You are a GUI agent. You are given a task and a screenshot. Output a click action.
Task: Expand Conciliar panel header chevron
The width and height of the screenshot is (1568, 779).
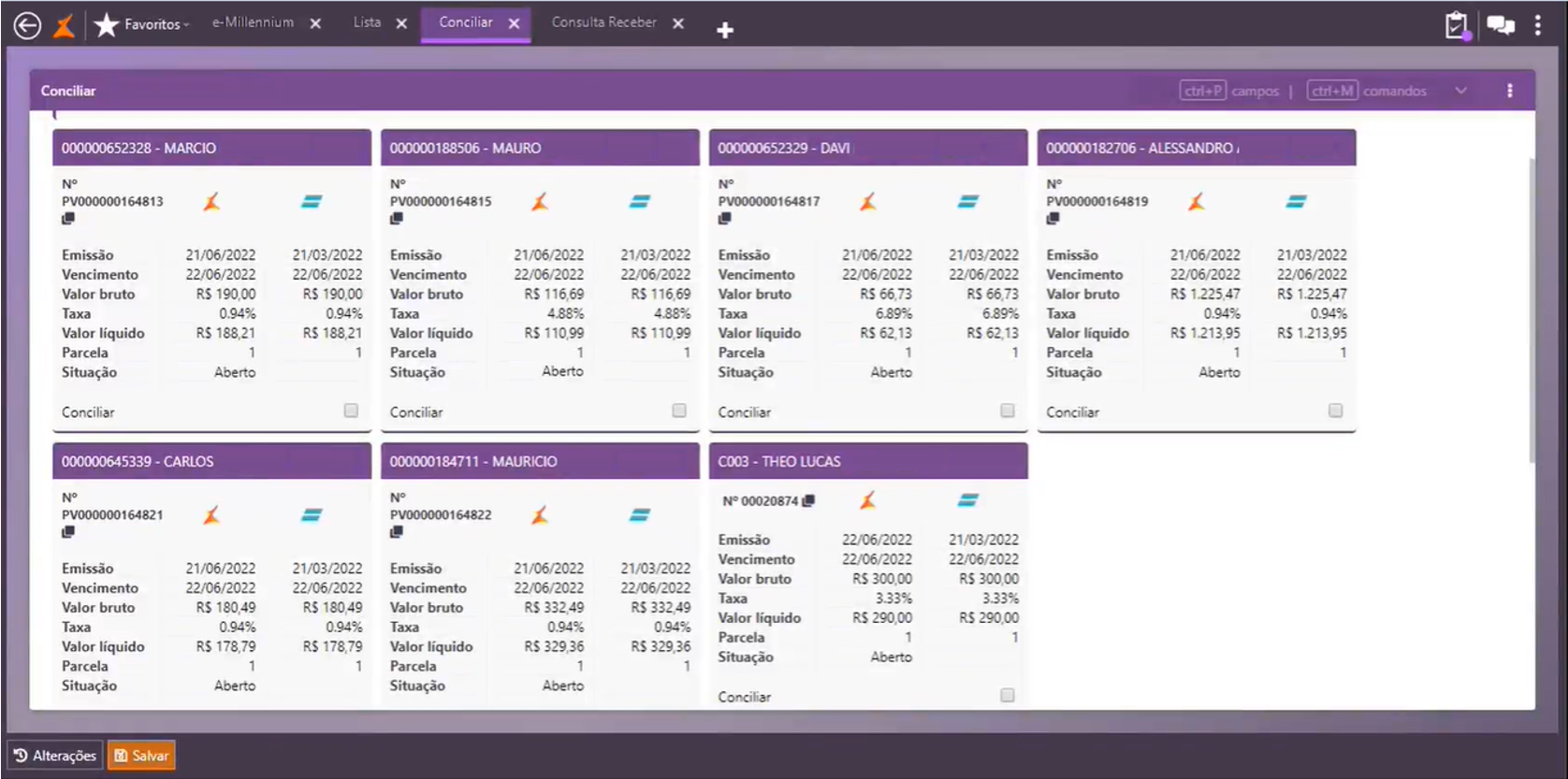coord(1461,91)
